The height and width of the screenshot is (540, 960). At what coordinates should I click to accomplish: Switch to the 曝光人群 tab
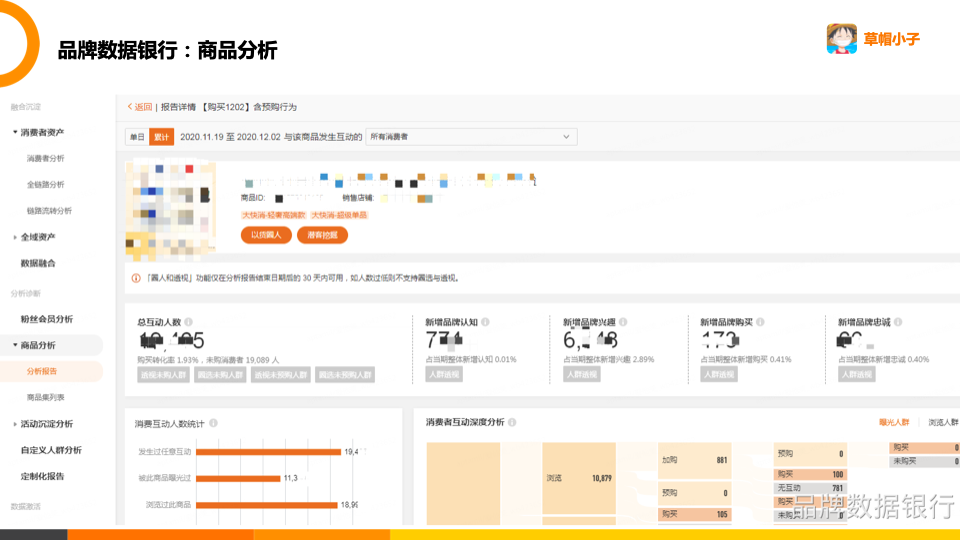894,422
